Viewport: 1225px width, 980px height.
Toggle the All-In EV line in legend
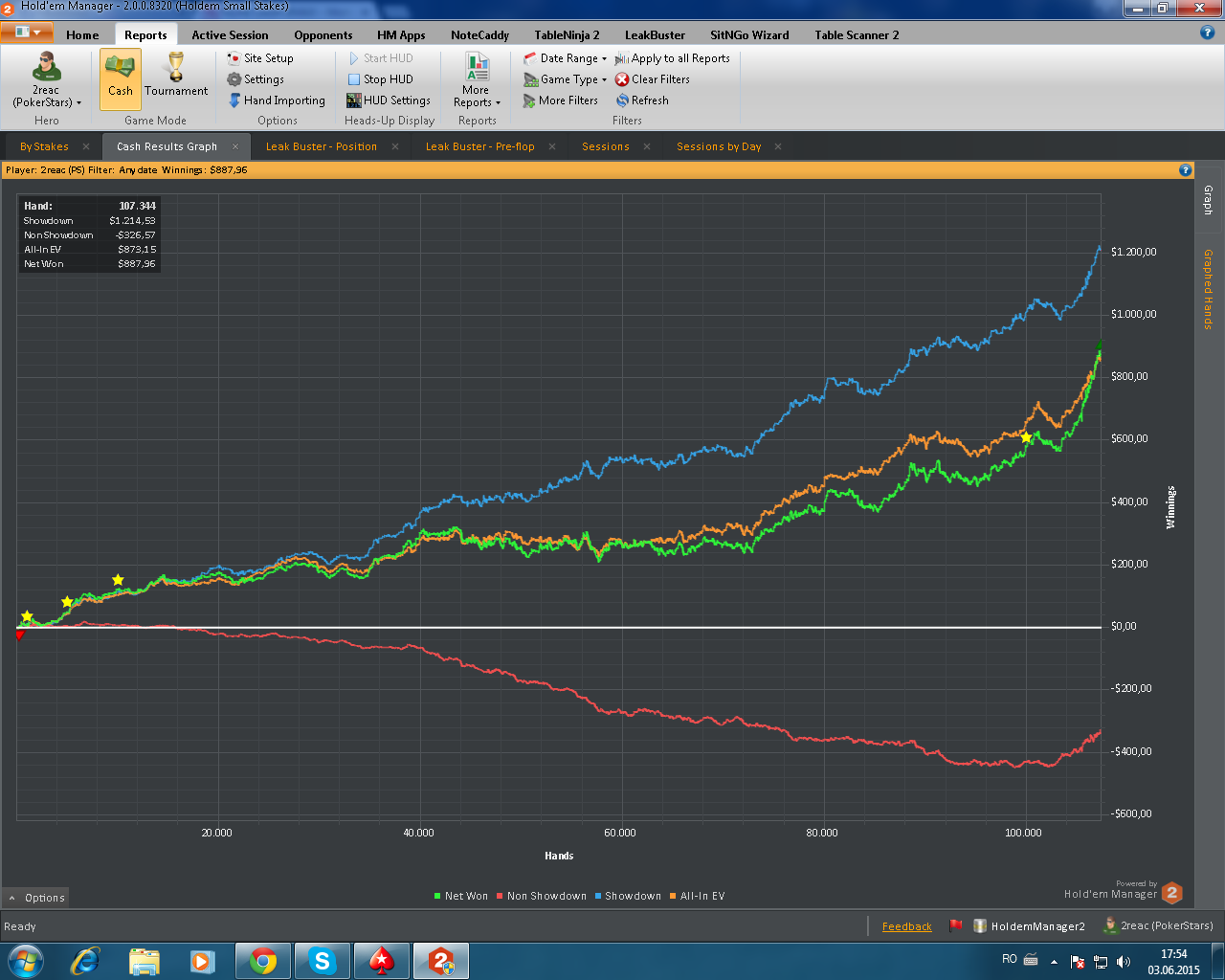click(697, 896)
